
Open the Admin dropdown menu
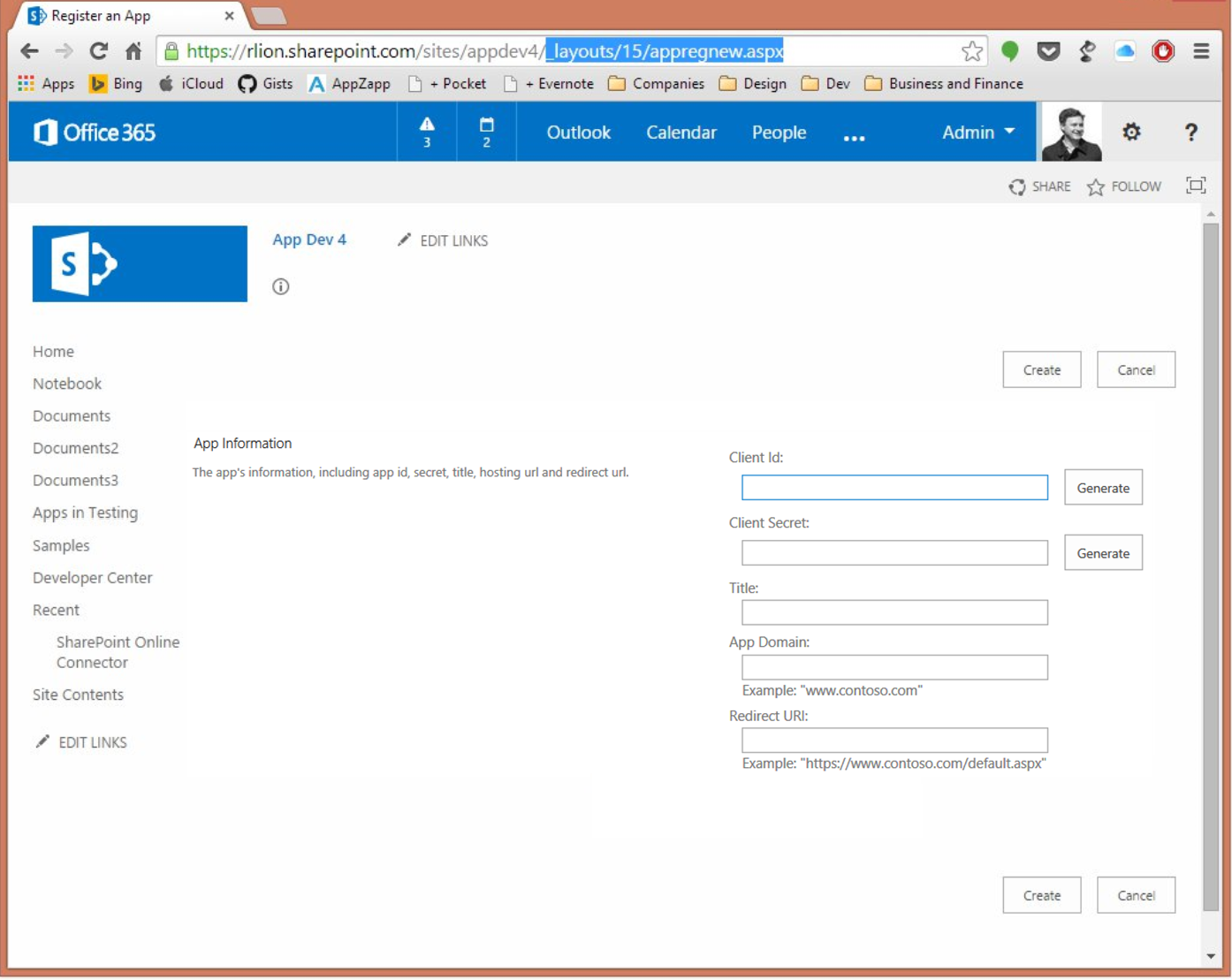pos(976,131)
